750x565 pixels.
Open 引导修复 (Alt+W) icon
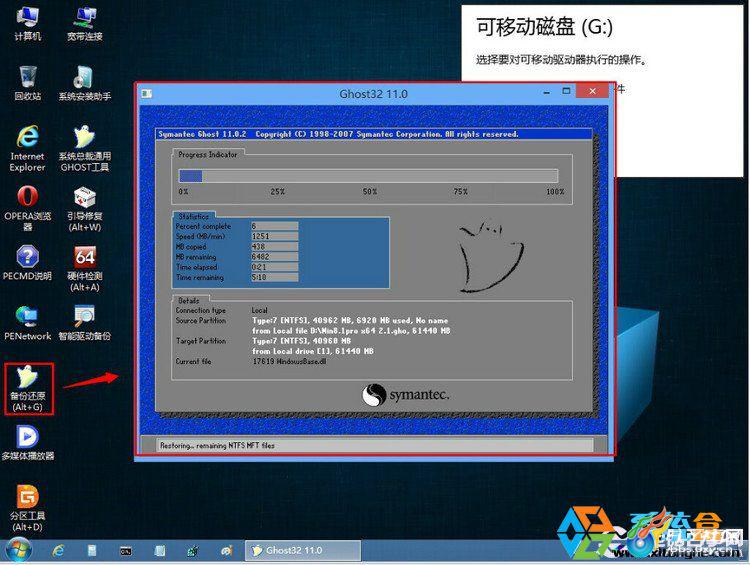(85, 209)
